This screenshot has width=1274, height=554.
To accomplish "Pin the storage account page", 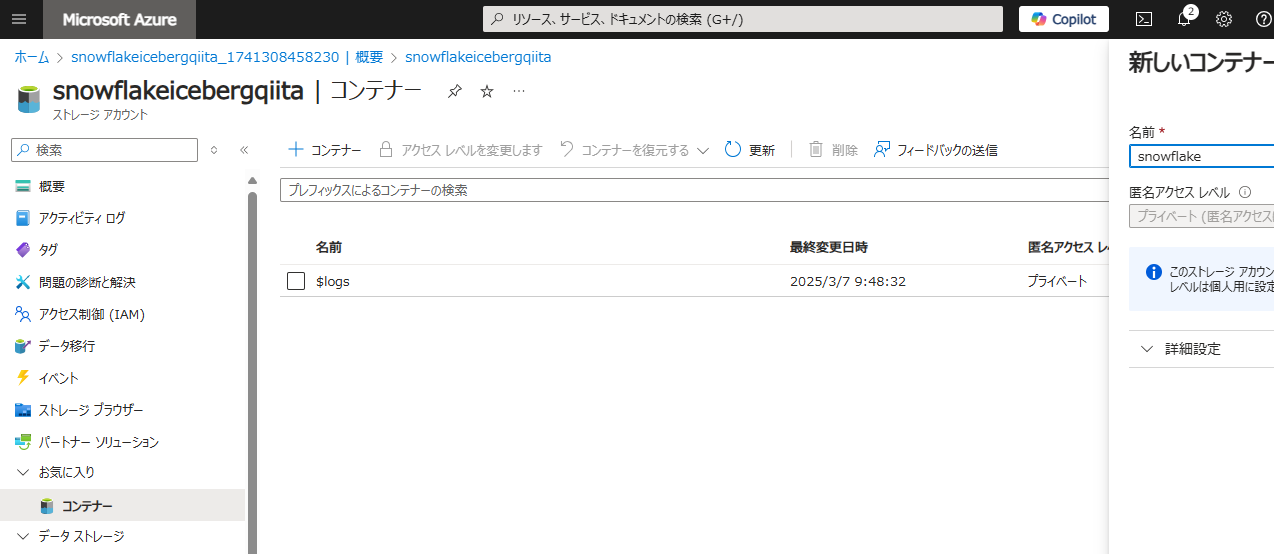I will (455, 91).
